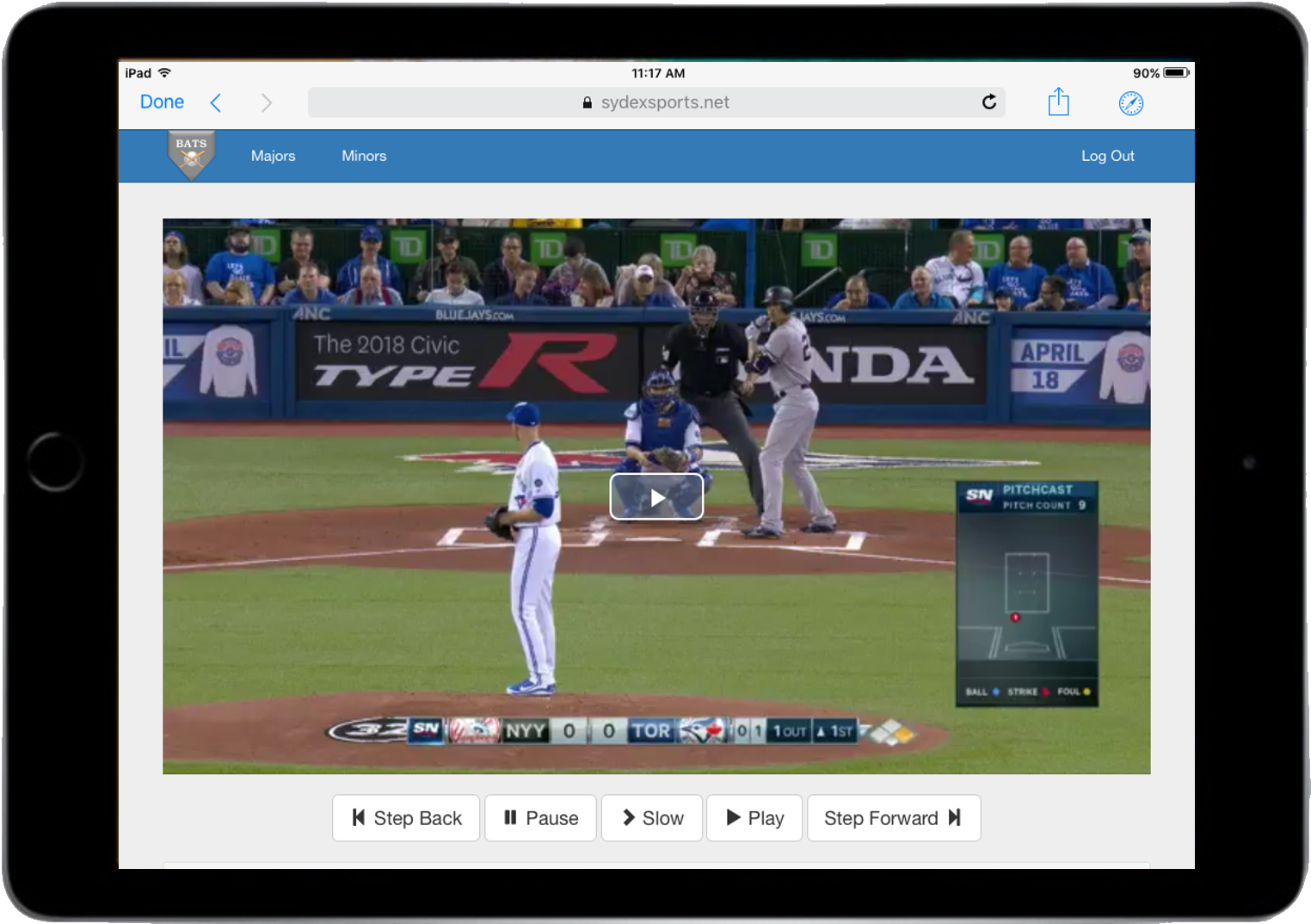
Task: Tap the battery indicator in status bar
Action: tap(1176, 73)
